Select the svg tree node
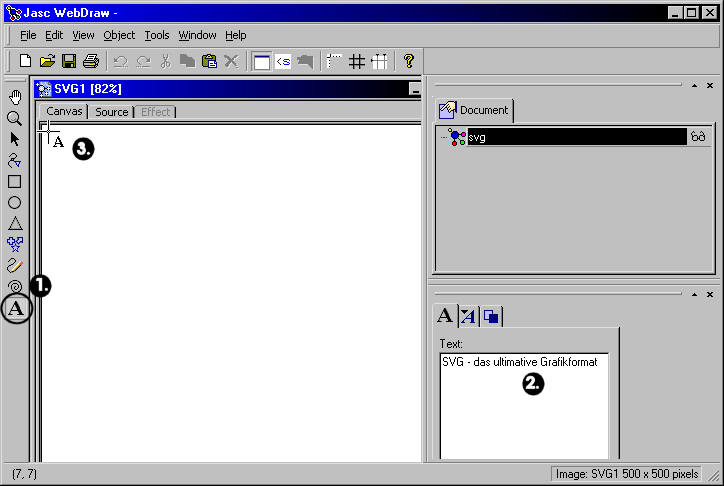Viewport: 724px width, 486px height. click(x=577, y=137)
